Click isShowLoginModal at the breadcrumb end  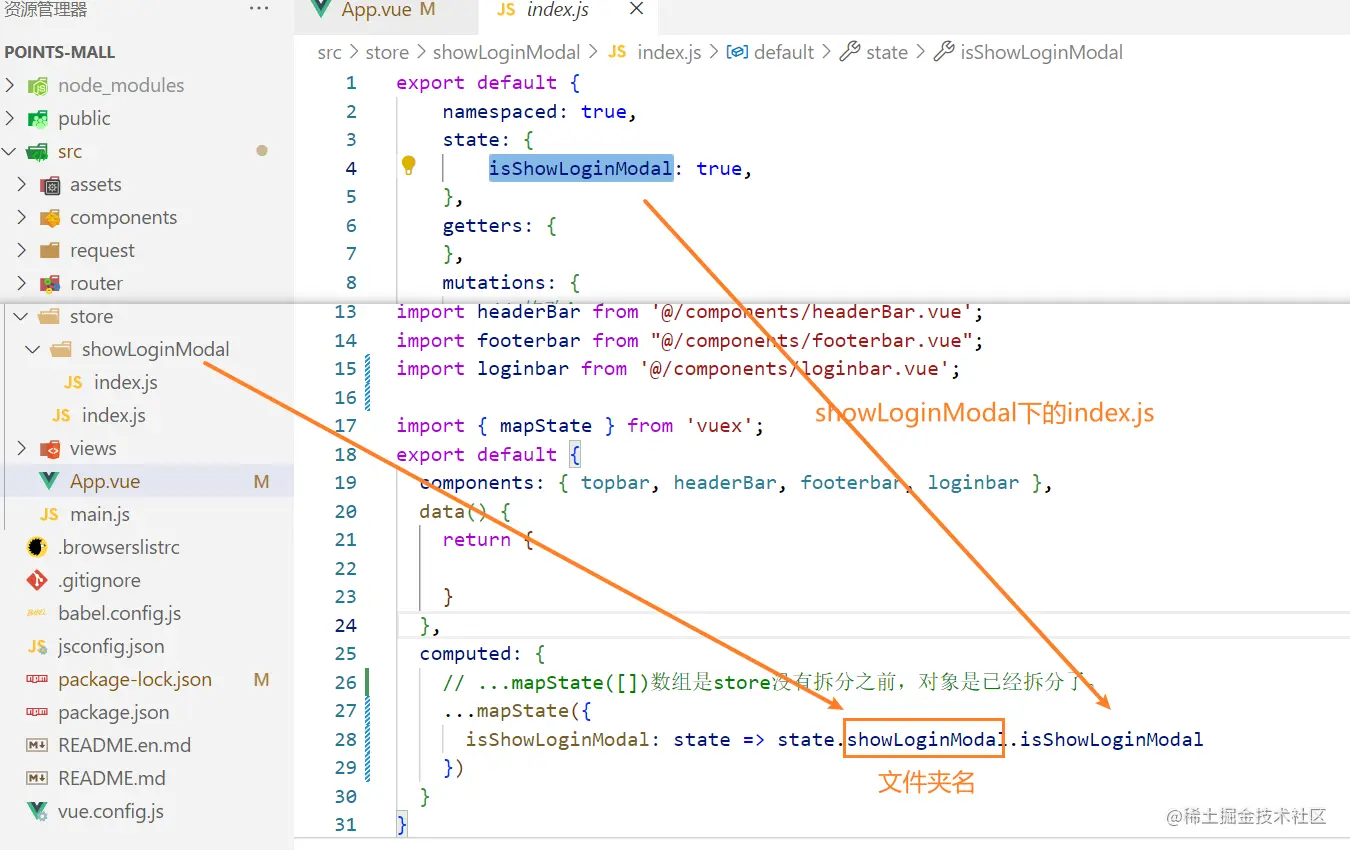coord(1029,53)
